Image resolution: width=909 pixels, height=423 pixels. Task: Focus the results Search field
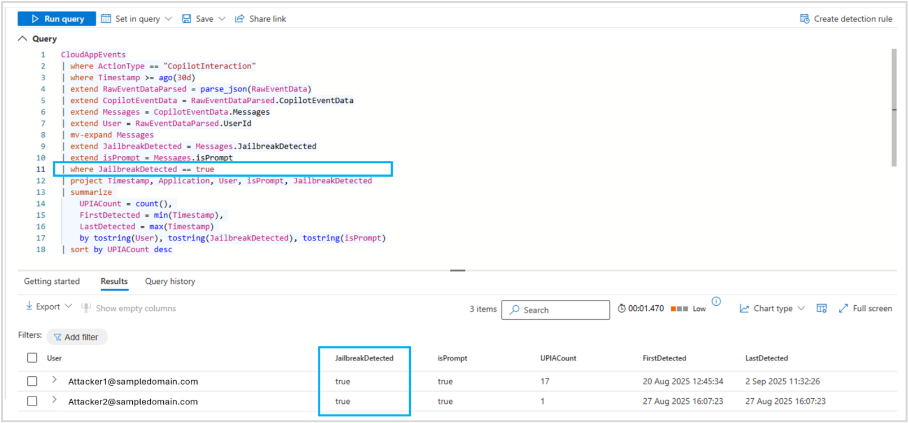pos(555,310)
